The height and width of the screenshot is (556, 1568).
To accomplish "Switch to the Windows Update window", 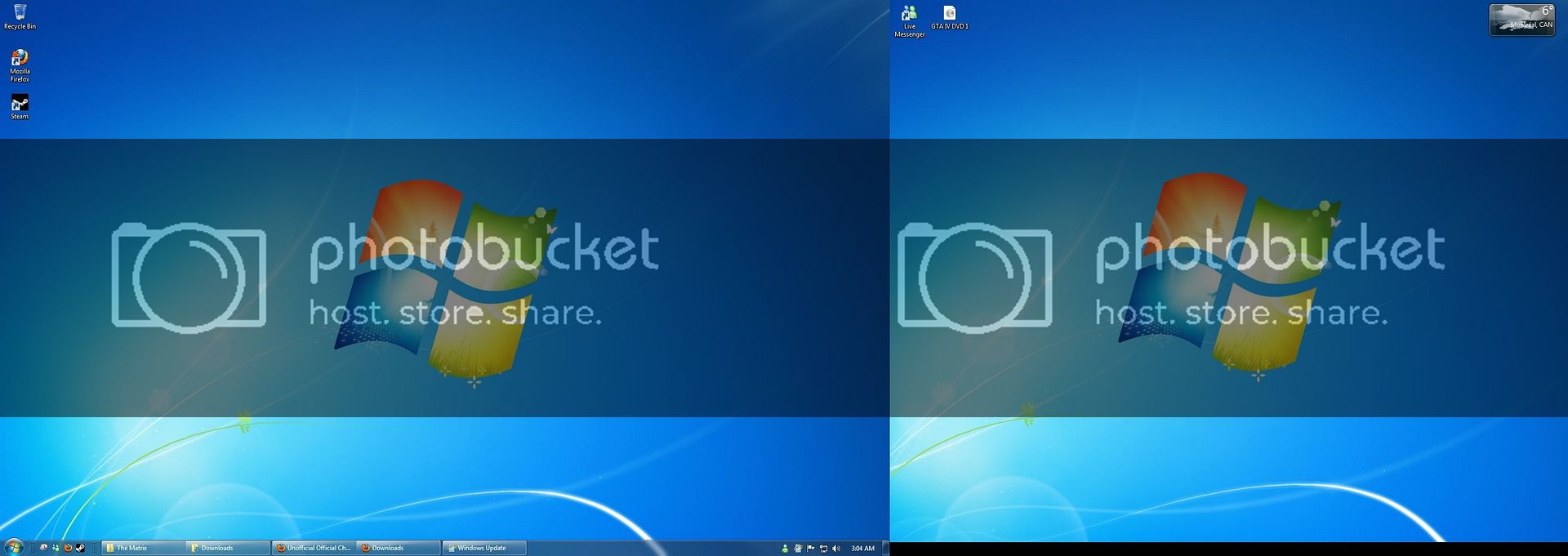I will 484,548.
